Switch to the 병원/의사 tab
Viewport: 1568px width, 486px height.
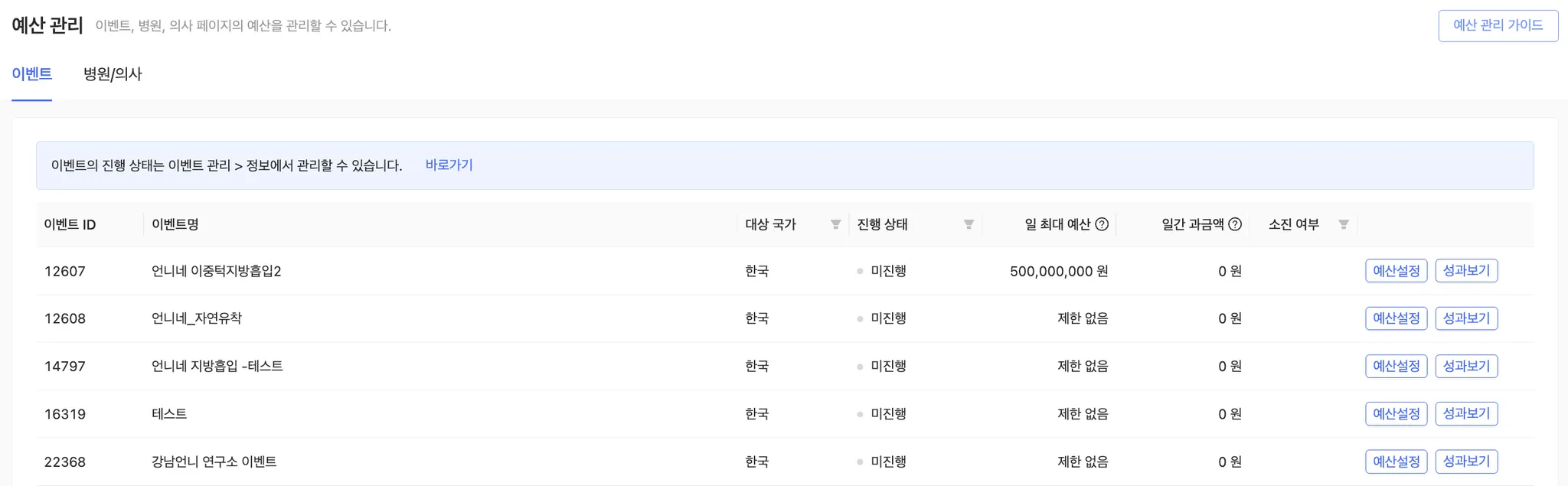113,74
